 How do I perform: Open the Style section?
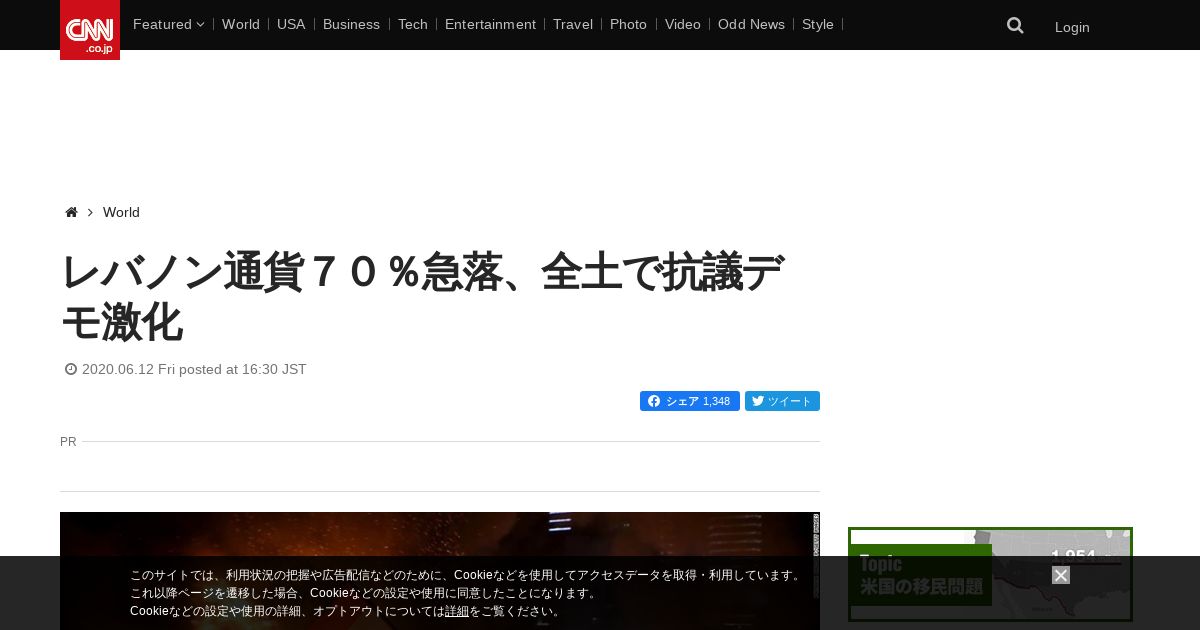(x=818, y=24)
